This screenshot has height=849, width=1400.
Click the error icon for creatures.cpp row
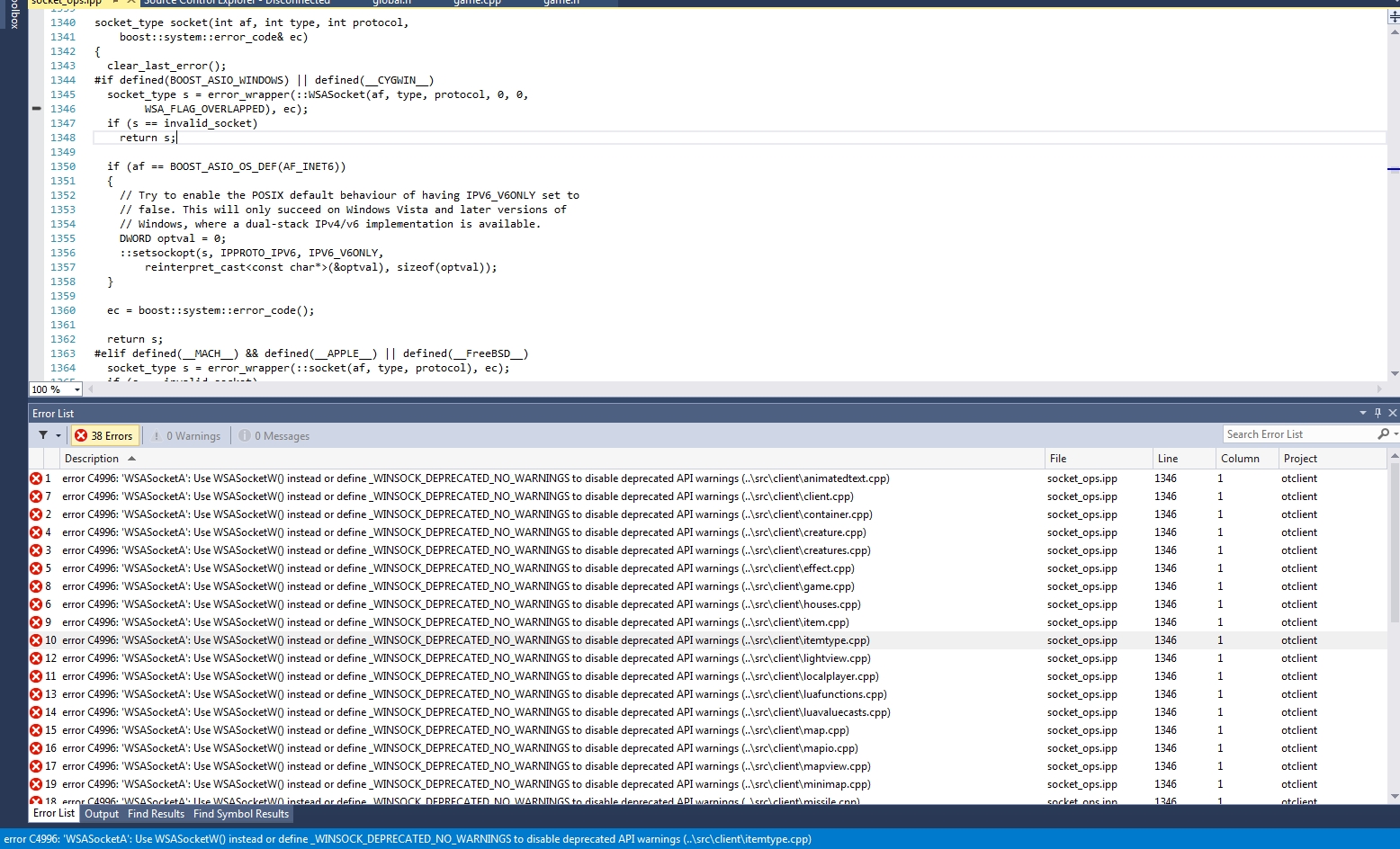pyautogui.click(x=36, y=550)
